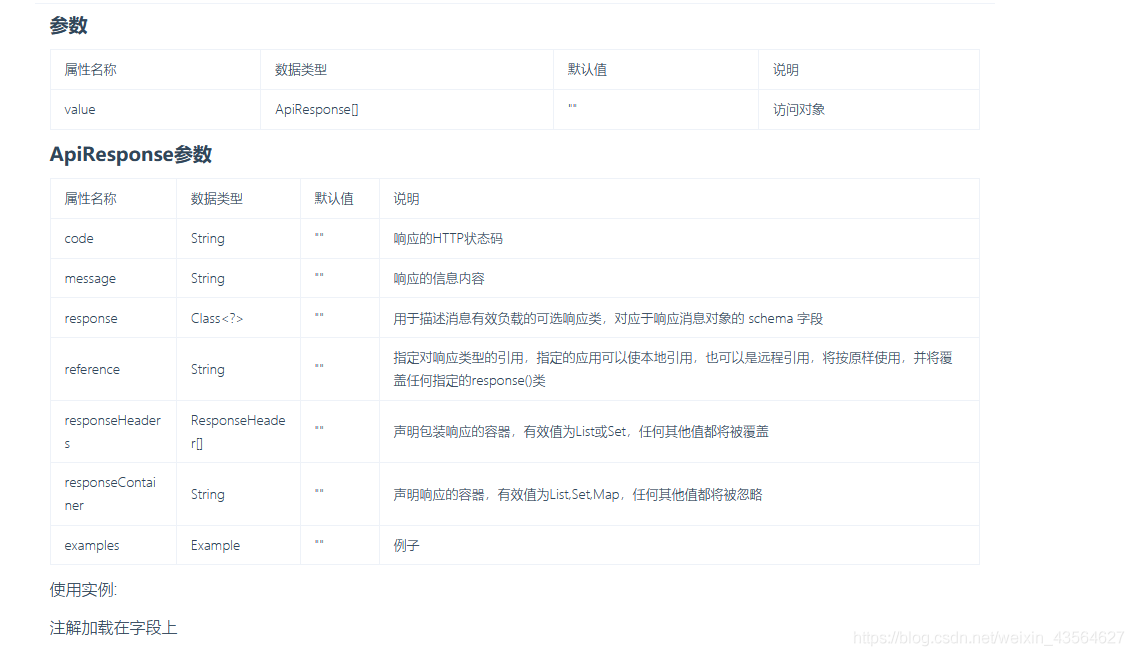Click the 访问对象 description cell
Viewport: 1134px width, 656px height.
tap(796, 109)
